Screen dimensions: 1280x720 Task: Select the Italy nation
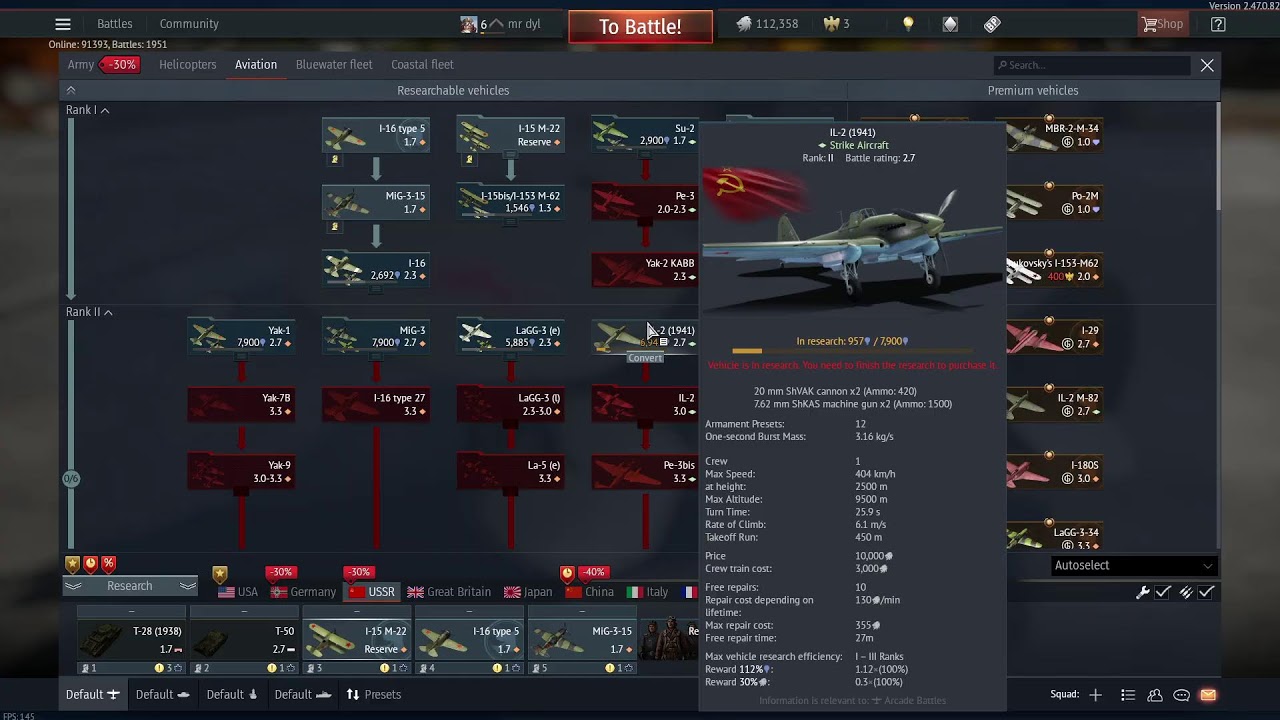647,592
